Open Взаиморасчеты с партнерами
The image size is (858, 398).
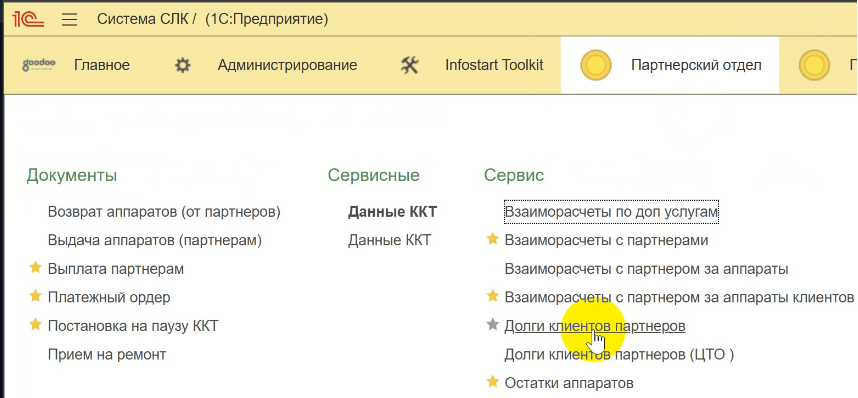(606, 240)
